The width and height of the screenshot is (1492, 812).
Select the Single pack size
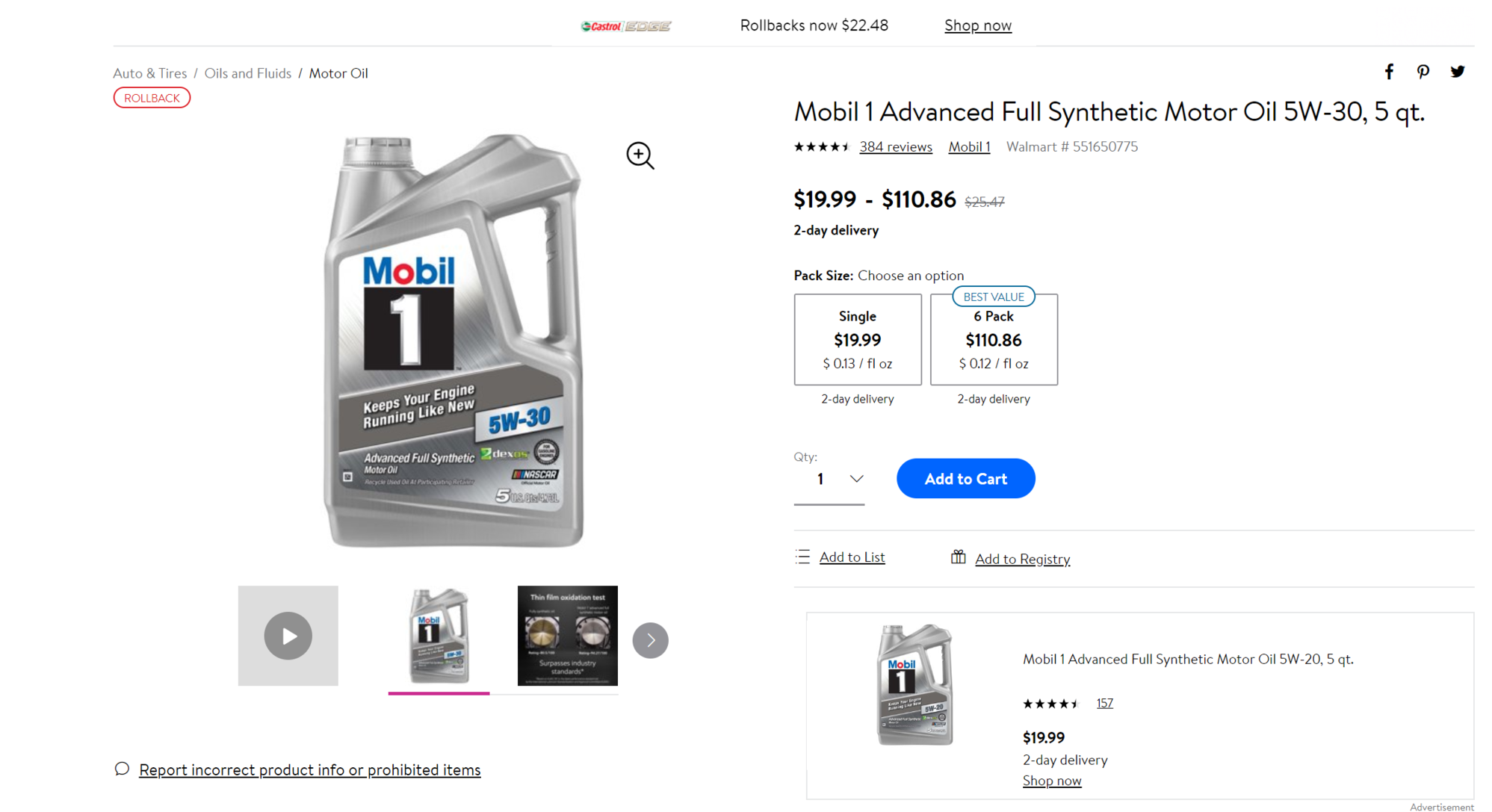click(x=857, y=339)
